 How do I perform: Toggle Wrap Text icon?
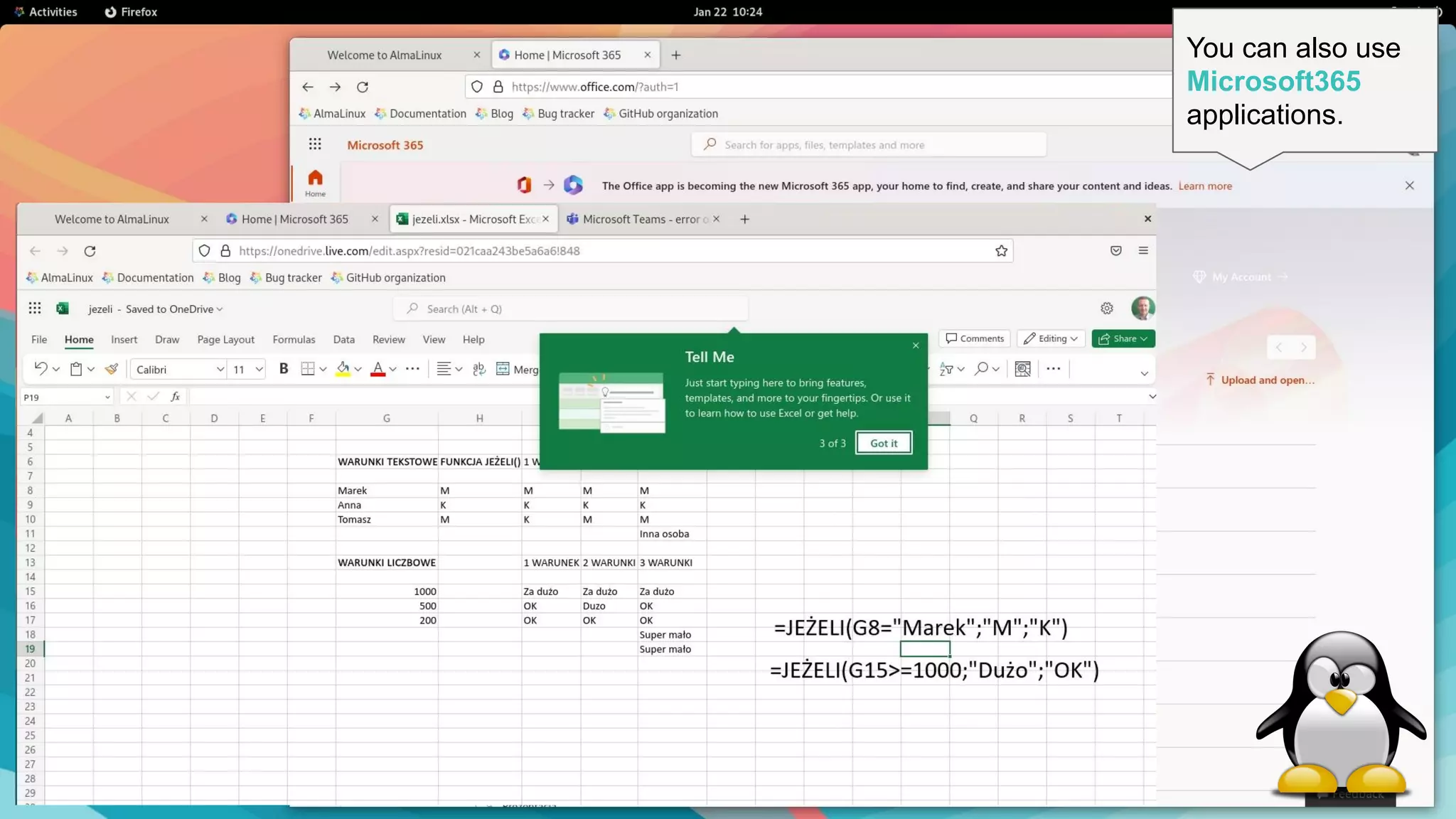click(x=479, y=369)
